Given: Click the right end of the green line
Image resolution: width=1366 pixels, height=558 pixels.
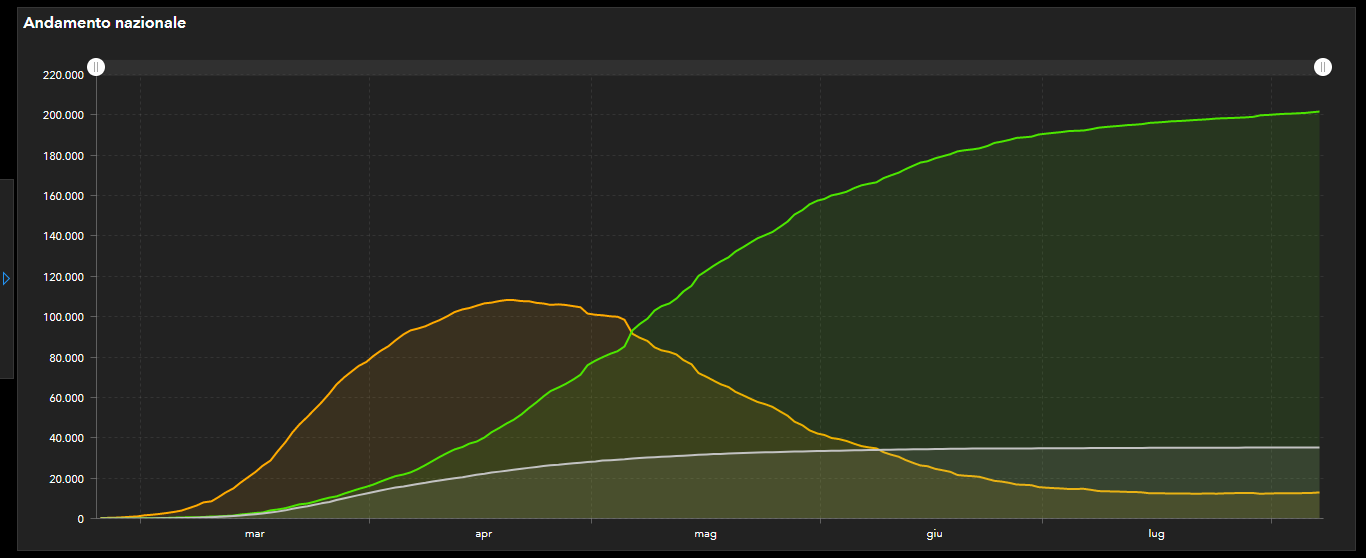Looking at the screenshot, I should click(x=1319, y=112).
